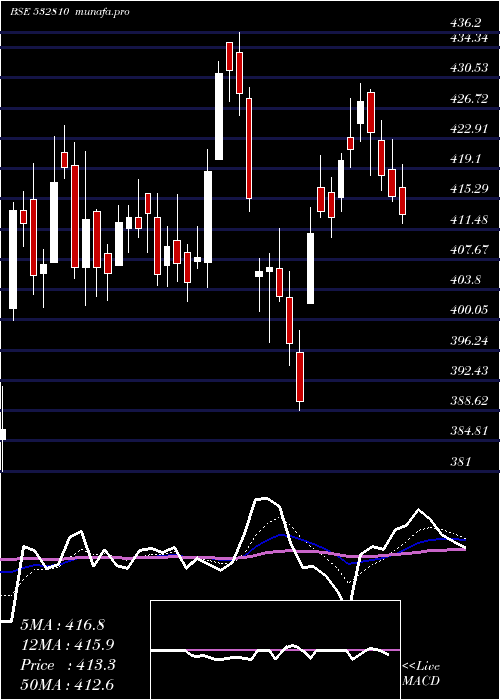The image size is (500, 700).
Task: Select the Price : 413.3 readout
Action: click(68, 665)
